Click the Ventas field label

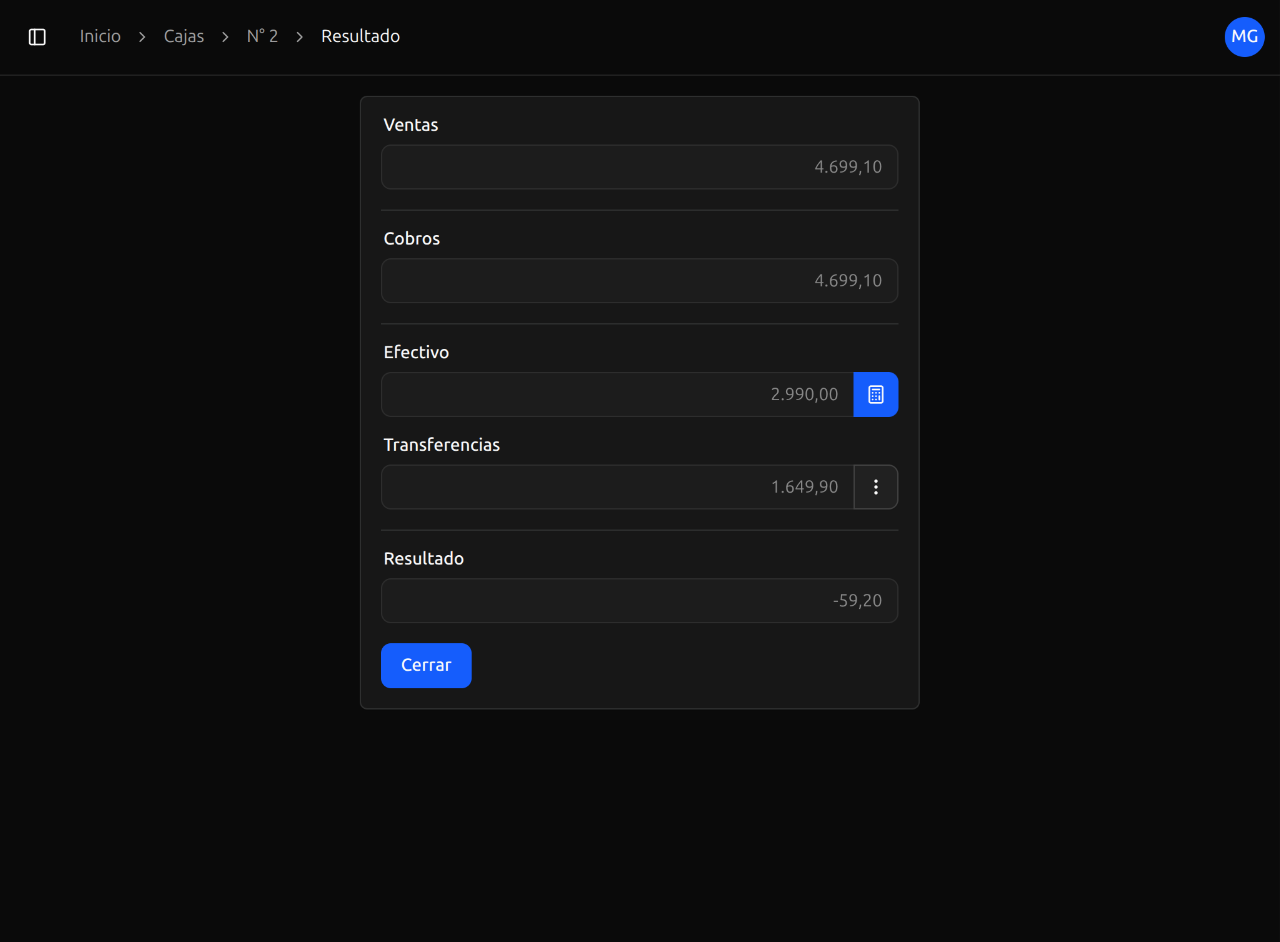[411, 125]
